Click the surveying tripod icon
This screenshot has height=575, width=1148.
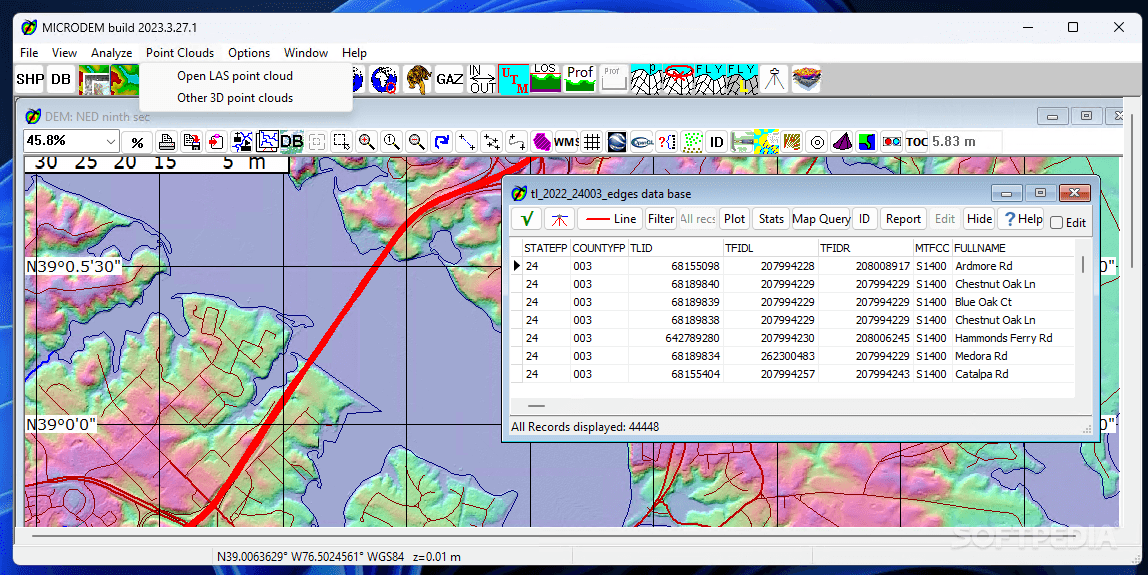coord(774,79)
